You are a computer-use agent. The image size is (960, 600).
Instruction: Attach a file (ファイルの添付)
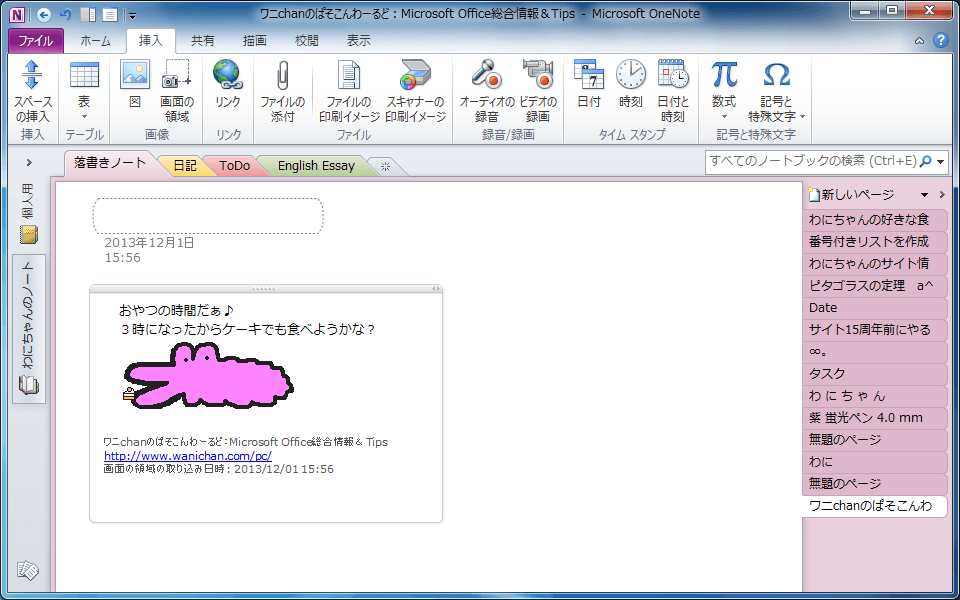(x=282, y=92)
